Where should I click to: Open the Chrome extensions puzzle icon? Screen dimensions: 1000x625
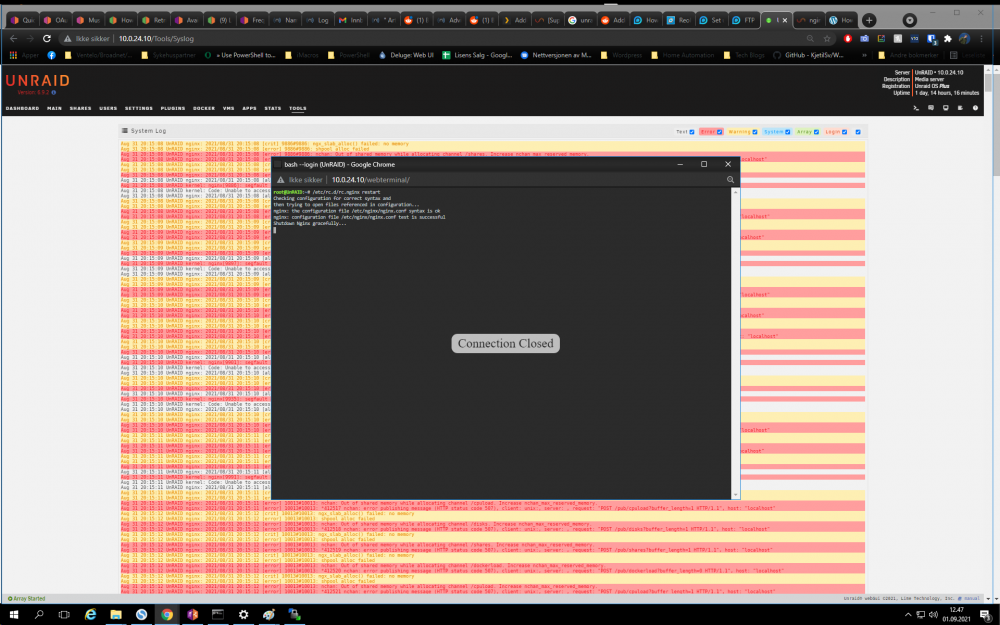click(x=948, y=39)
